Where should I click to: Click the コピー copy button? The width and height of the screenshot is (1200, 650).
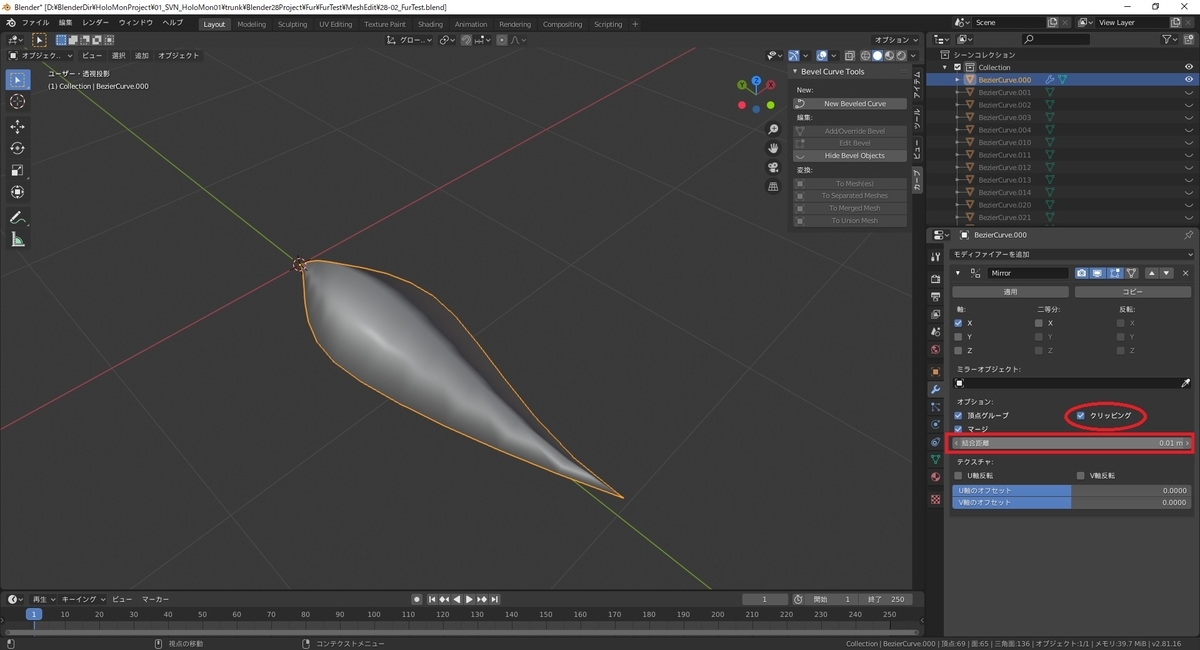(1133, 292)
